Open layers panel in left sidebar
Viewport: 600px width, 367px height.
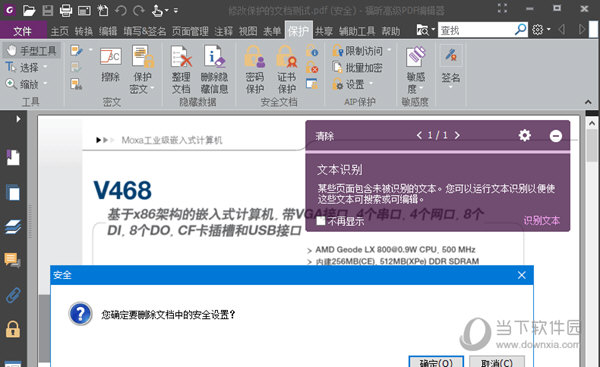[x=13, y=227]
